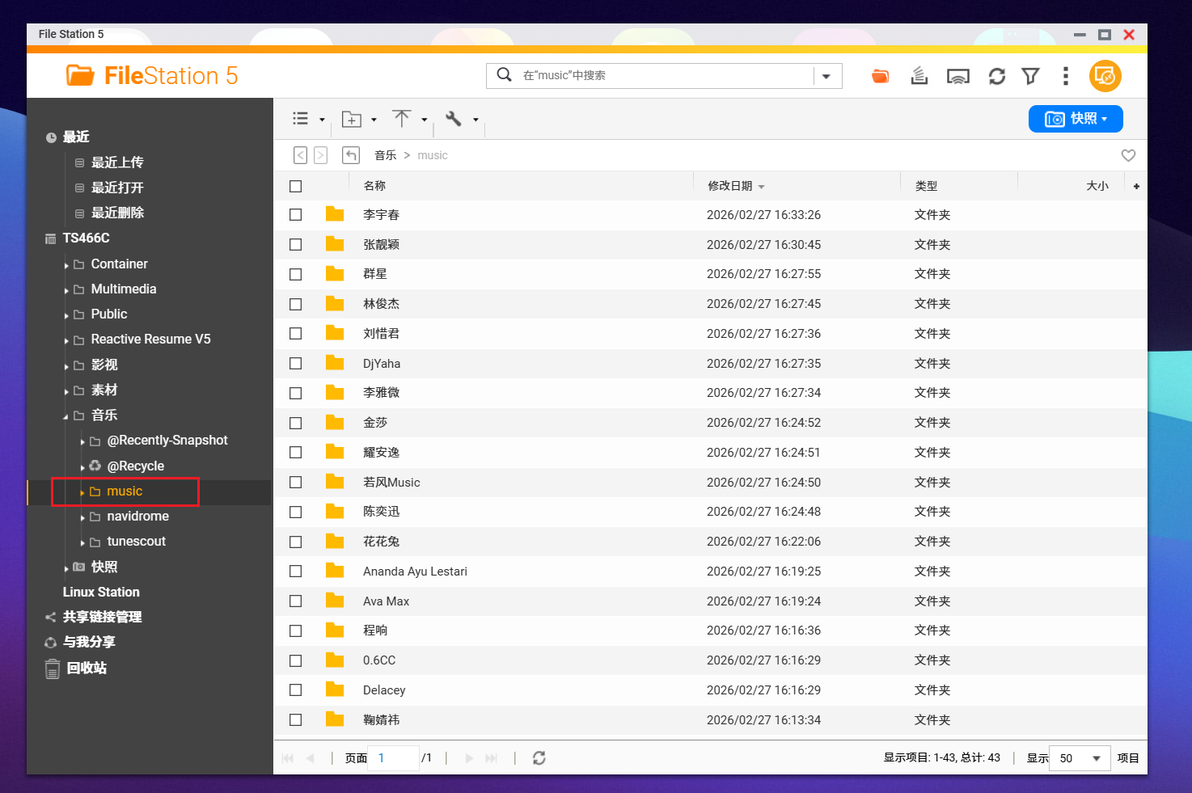Check the box for 群星

(296, 274)
